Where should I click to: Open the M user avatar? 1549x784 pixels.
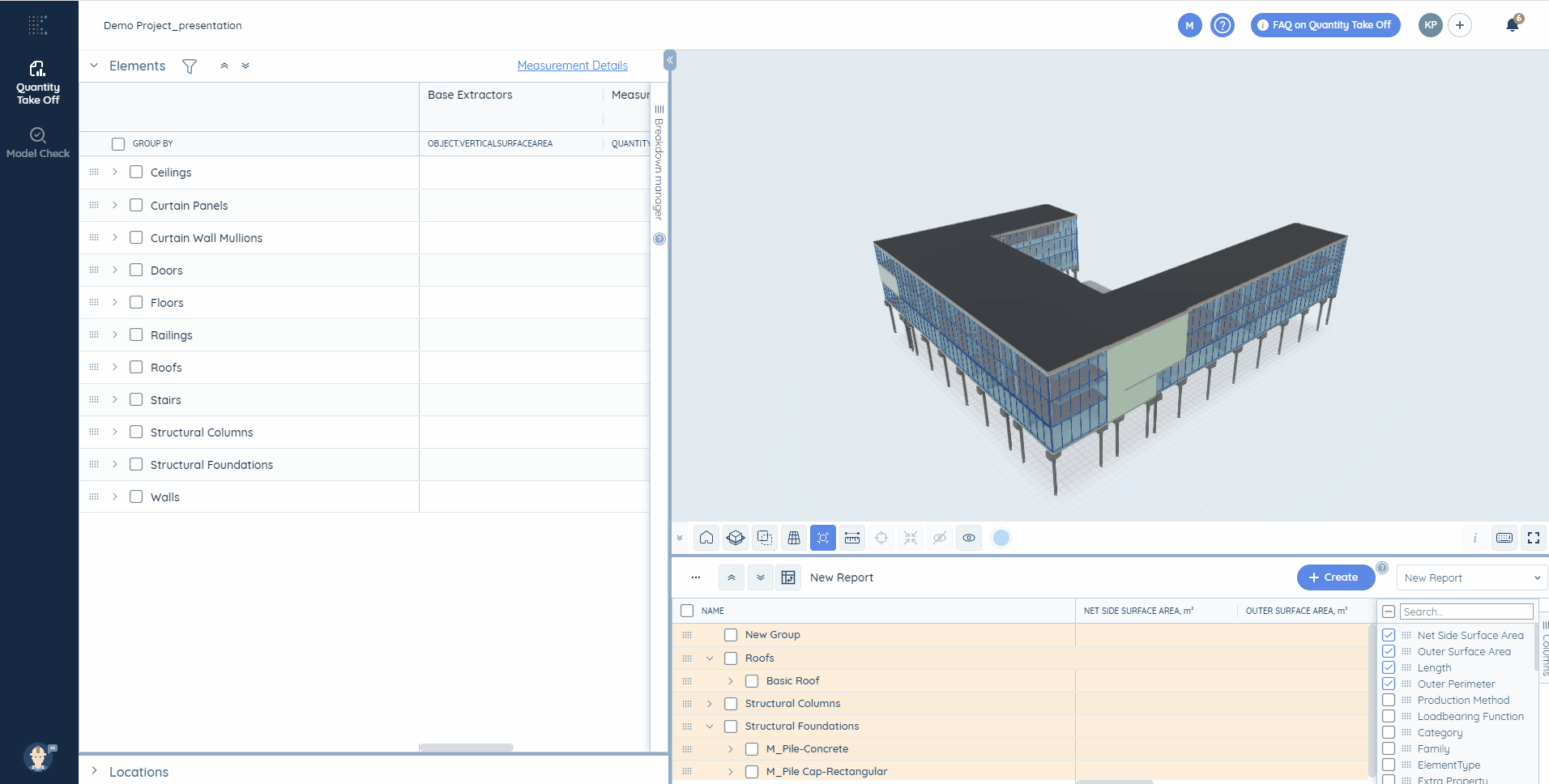pyautogui.click(x=1189, y=25)
